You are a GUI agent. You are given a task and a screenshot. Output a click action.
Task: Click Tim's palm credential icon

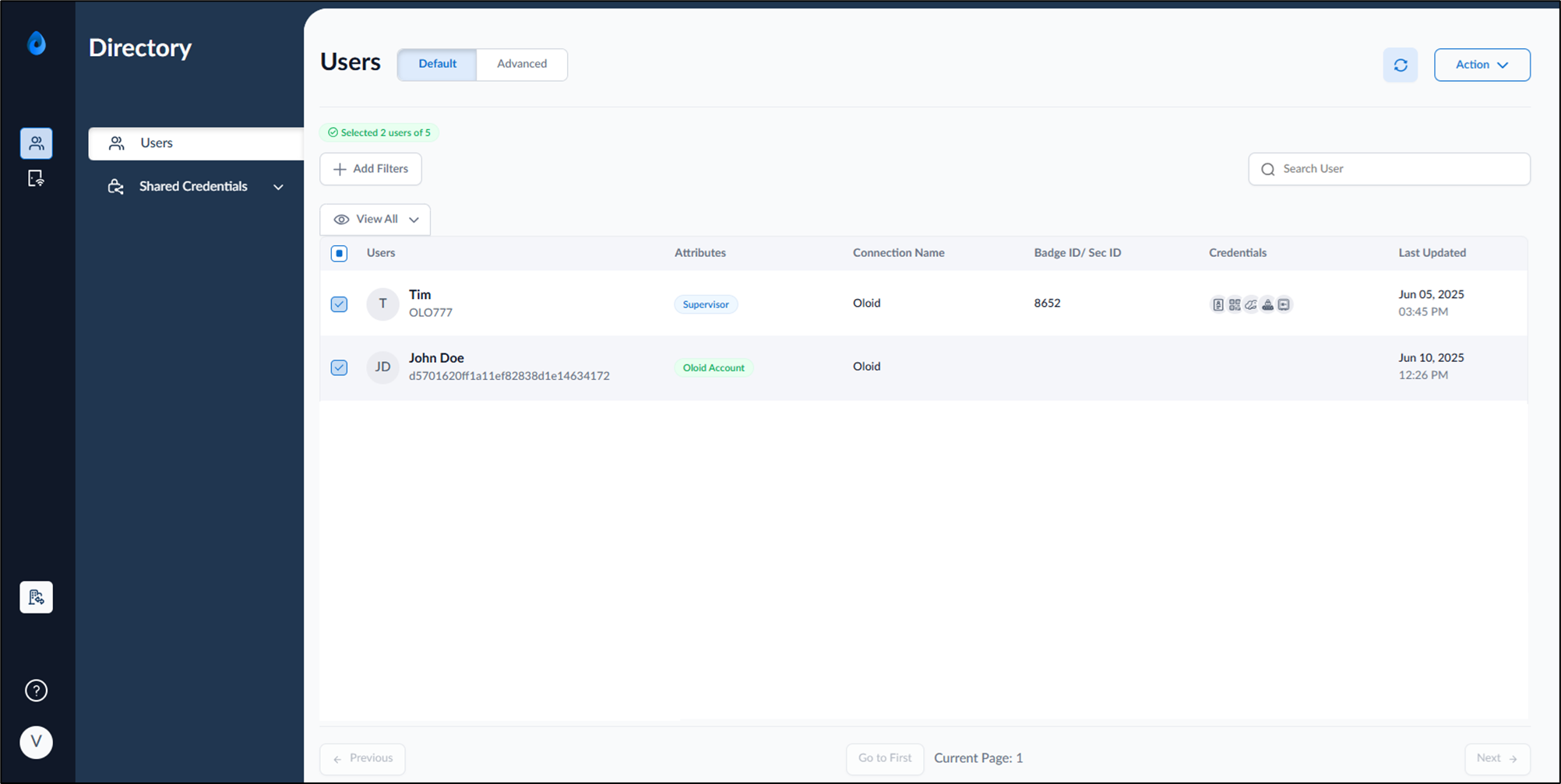pos(1251,304)
